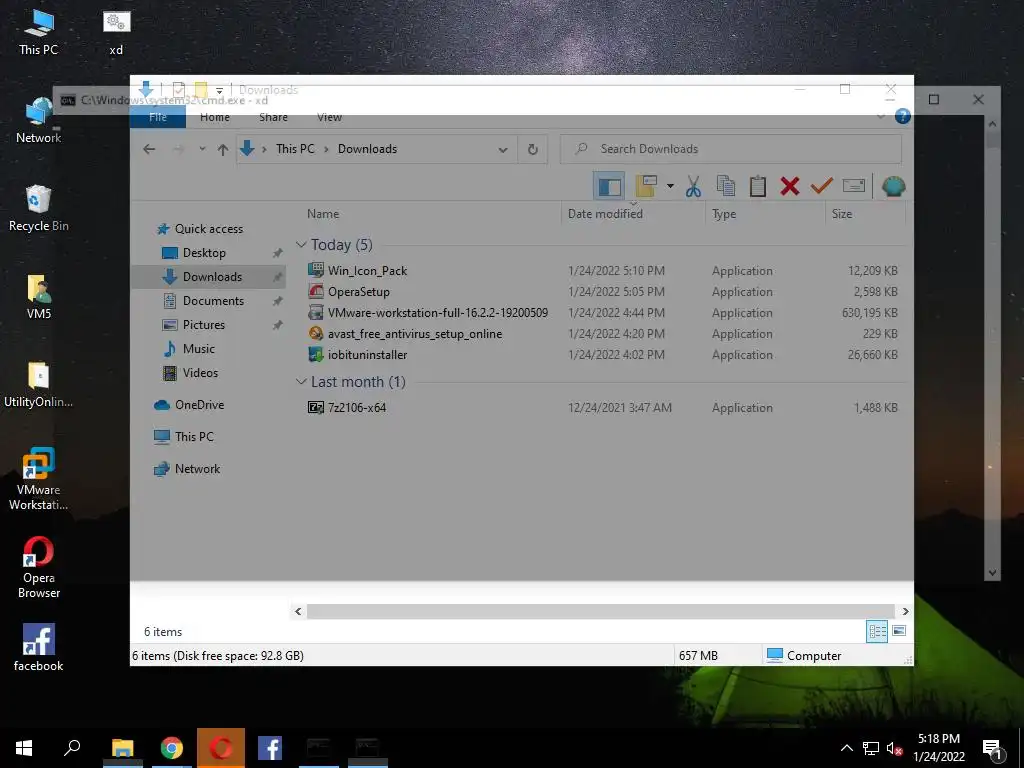The image size is (1024, 768).
Task: Open OneDrive in navigation pane
Action: pyautogui.click(x=199, y=405)
